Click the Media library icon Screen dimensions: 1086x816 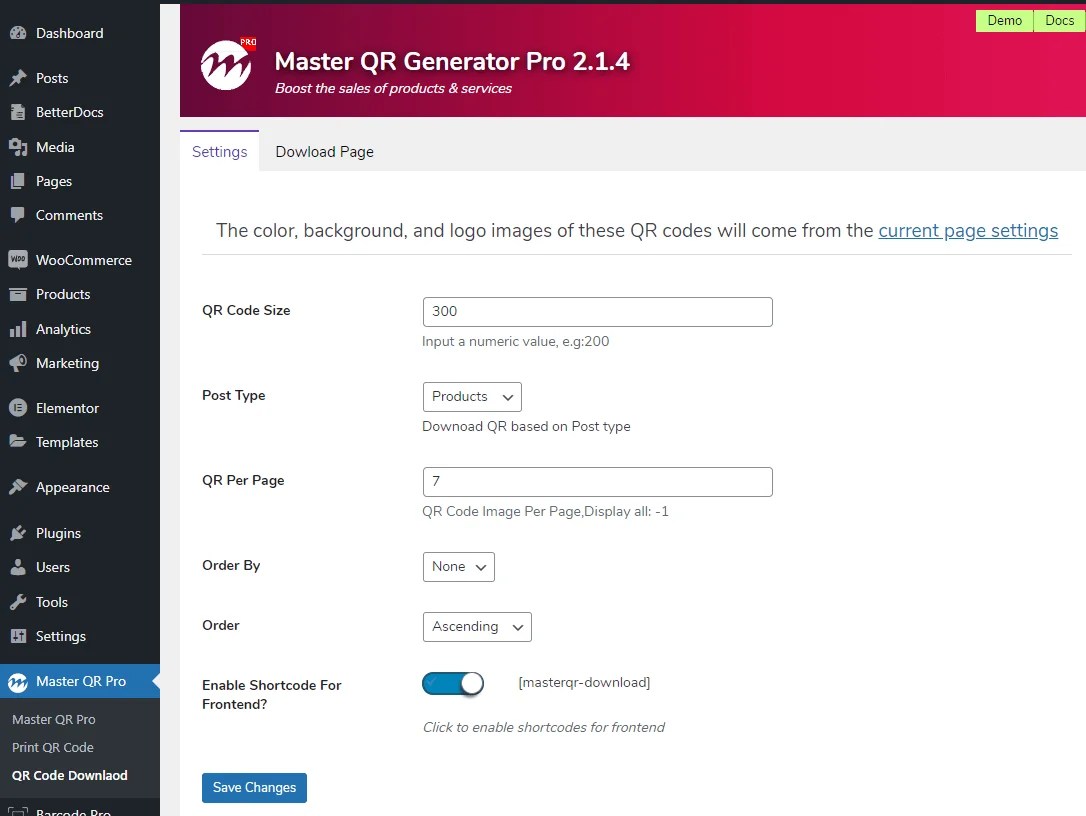(x=18, y=147)
